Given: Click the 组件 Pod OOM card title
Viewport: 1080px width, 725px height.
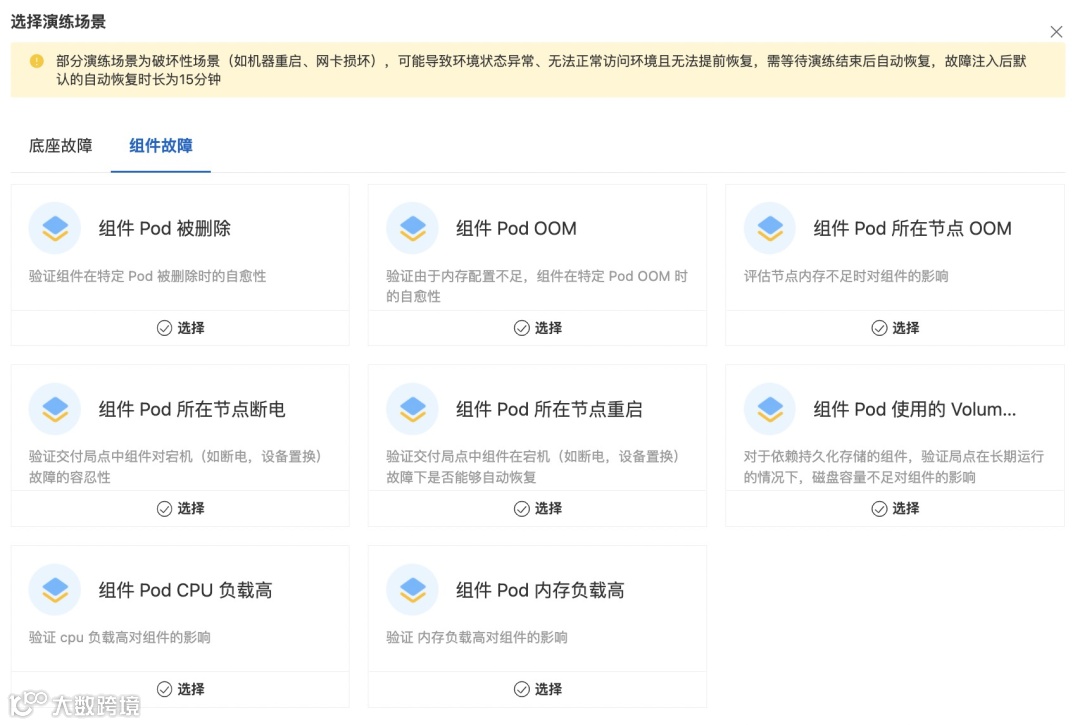Looking at the screenshot, I should coord(517,229).
